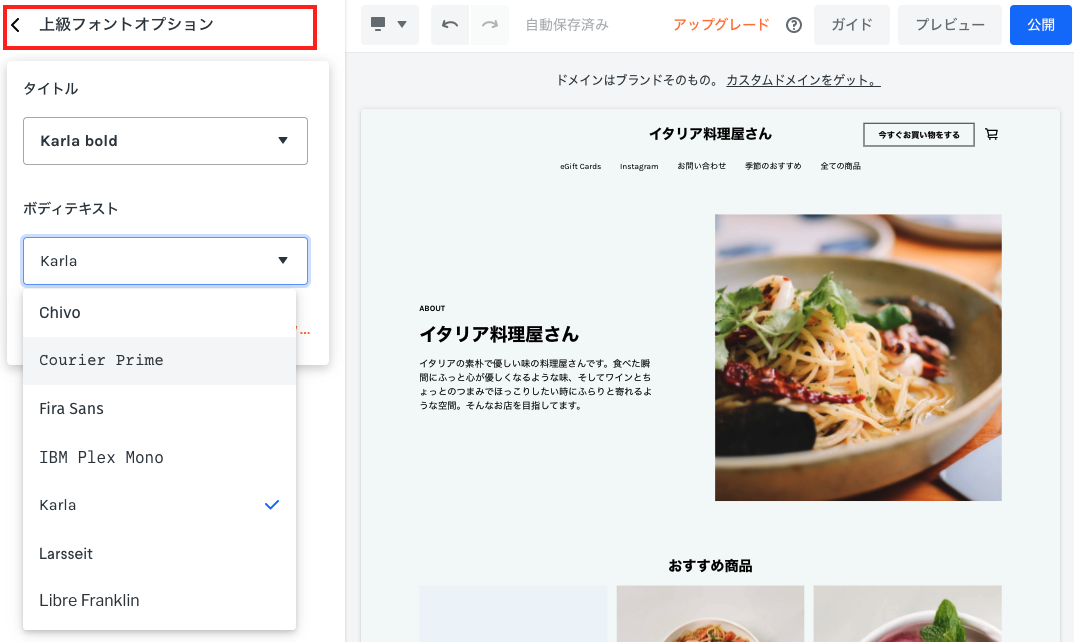Click the about description paragraph
The width and height of the screenshot is (1074, 642).
pyautogui.click(x=535, y=384)
